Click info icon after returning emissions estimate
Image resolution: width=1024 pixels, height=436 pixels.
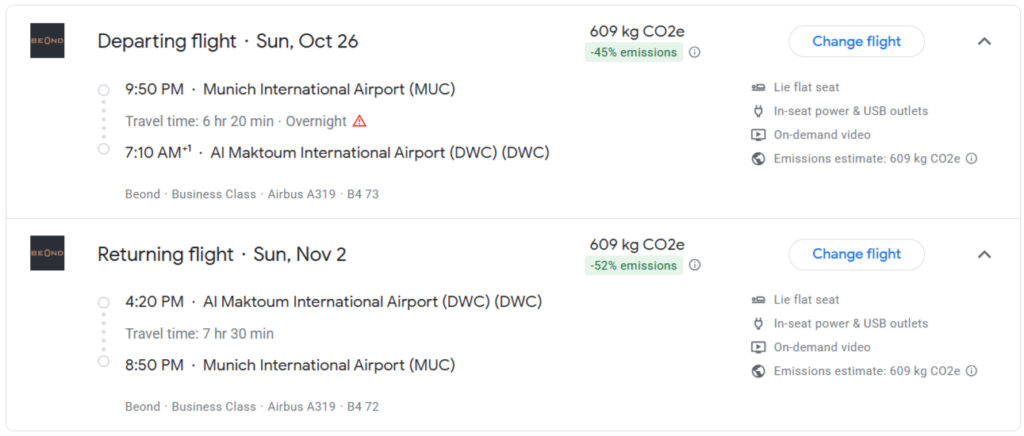(971, 371)
